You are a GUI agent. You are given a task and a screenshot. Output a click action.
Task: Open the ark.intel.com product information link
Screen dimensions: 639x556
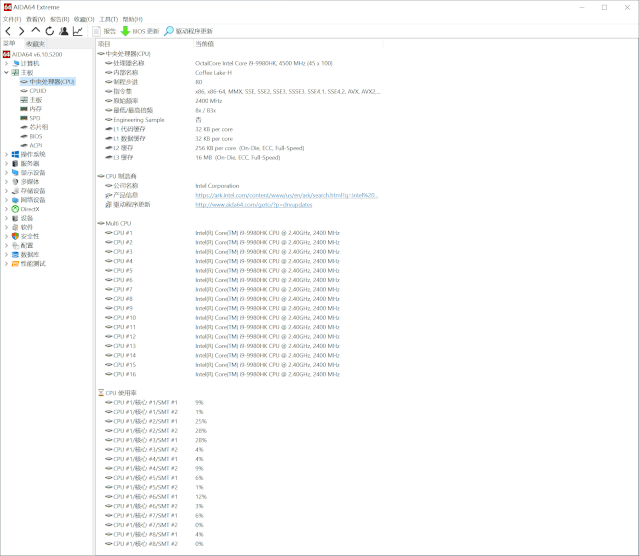click(x=286, y=195)
